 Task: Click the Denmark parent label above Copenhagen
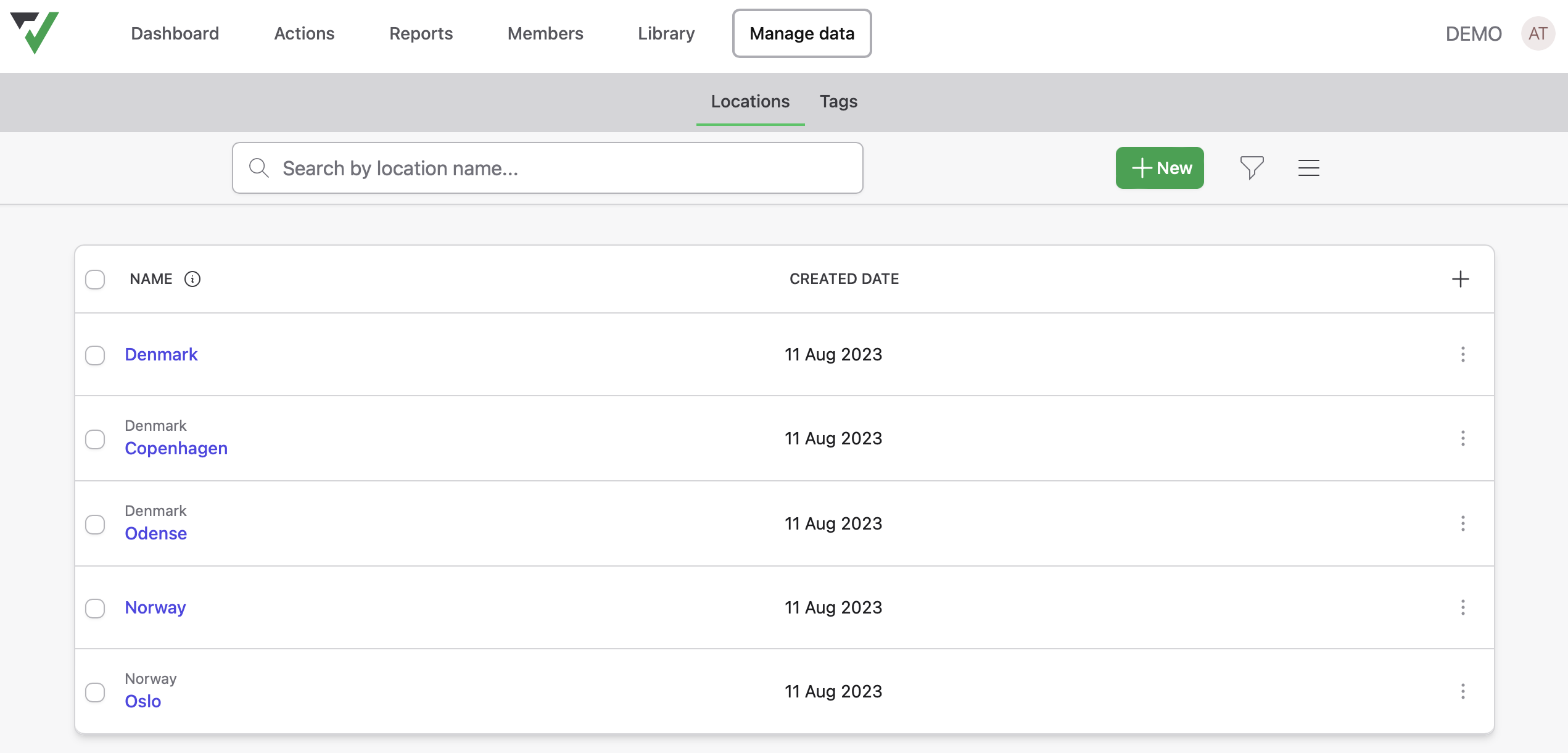click(155, 426)
